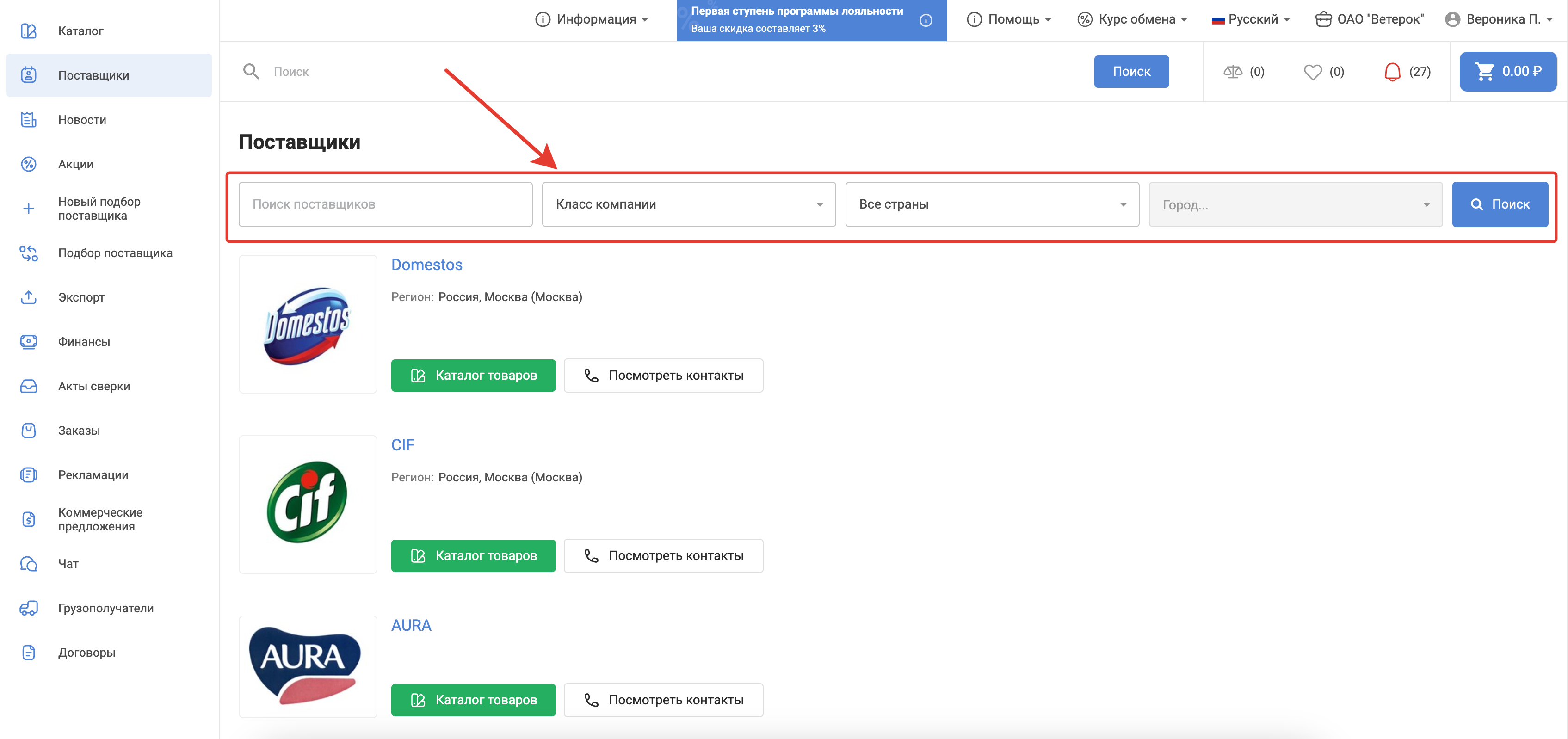Open Chat from sidebar
Screen dimensions: 1568x739
[68, 564]
